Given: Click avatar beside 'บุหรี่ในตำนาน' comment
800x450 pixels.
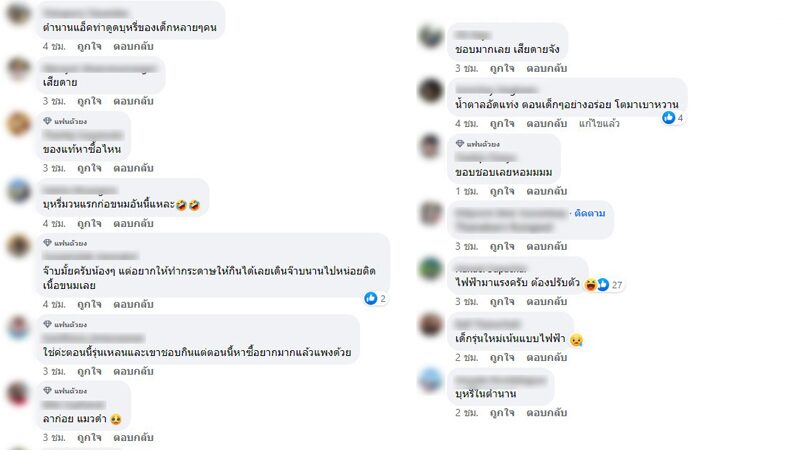Looking at the screenshot, I should [431, 380].
